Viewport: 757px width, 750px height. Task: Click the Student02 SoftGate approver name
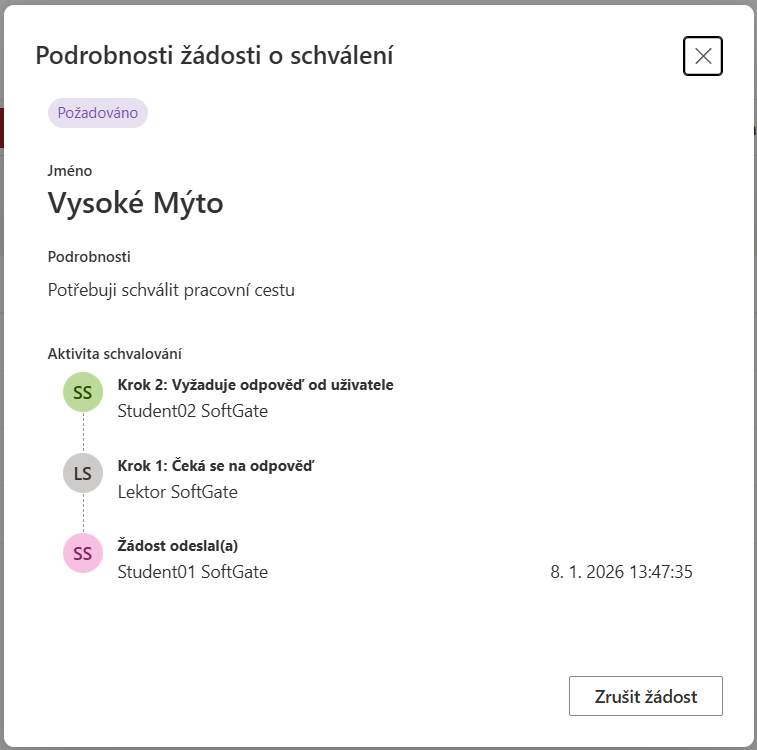[x=193, y=411]
